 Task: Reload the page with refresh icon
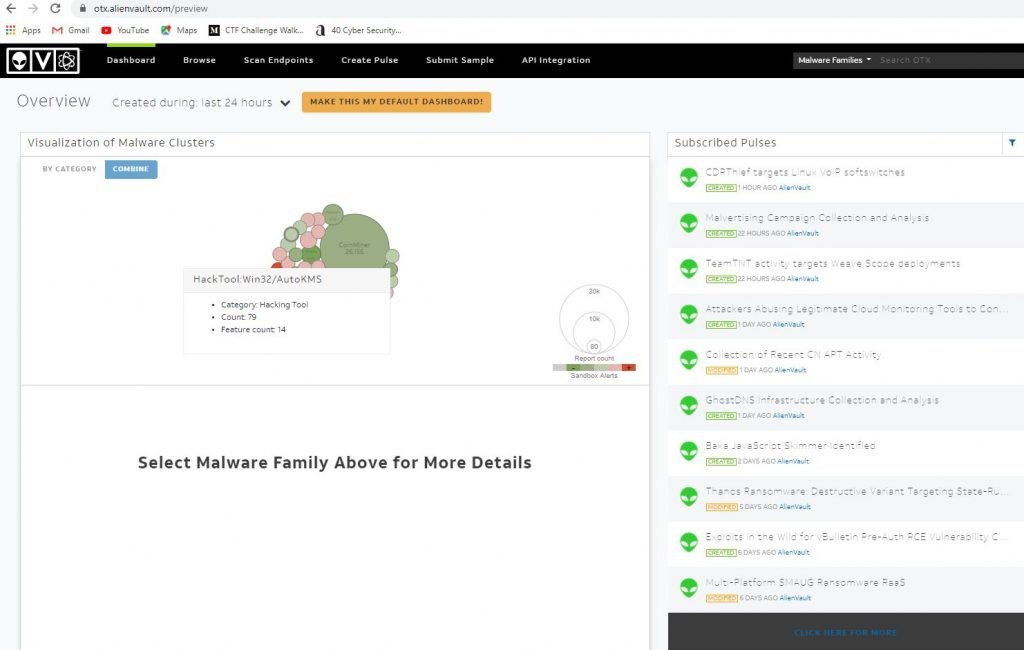(56, 8)
